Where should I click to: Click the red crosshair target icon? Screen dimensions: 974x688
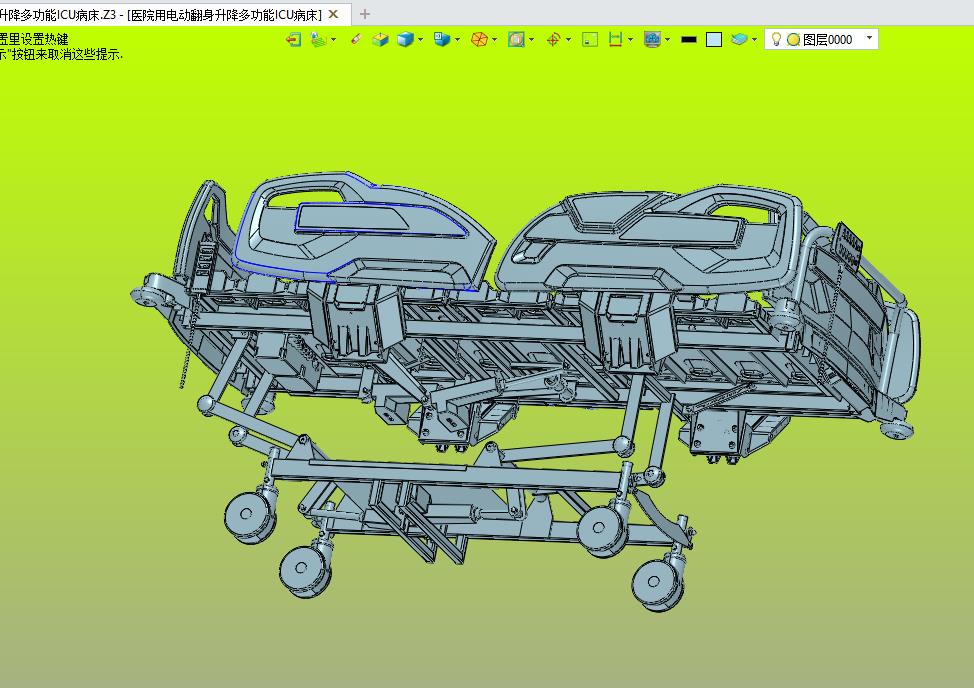click(553, 40)
